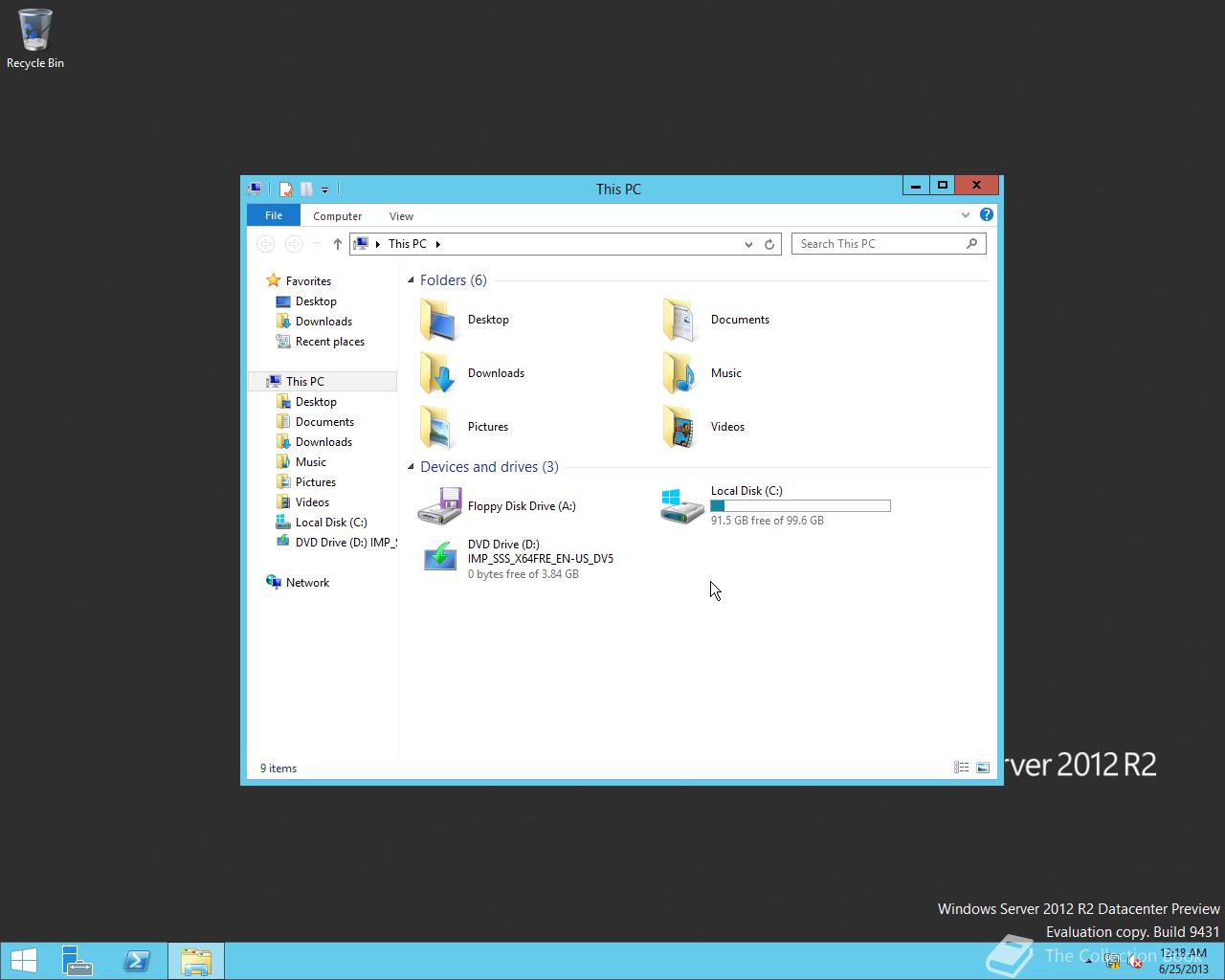The width and height of the screenshot is (1225, 980).
Task: Click This PC in the address bar
Action: click(408, 244)
